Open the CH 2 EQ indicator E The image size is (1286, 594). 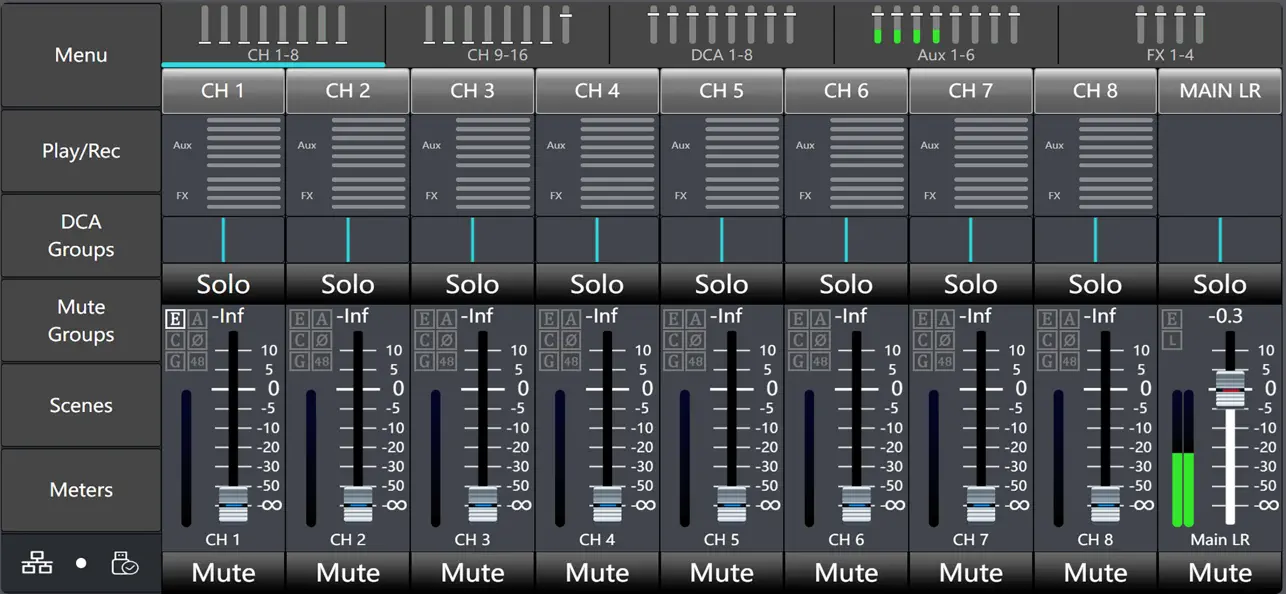[299, 319]
